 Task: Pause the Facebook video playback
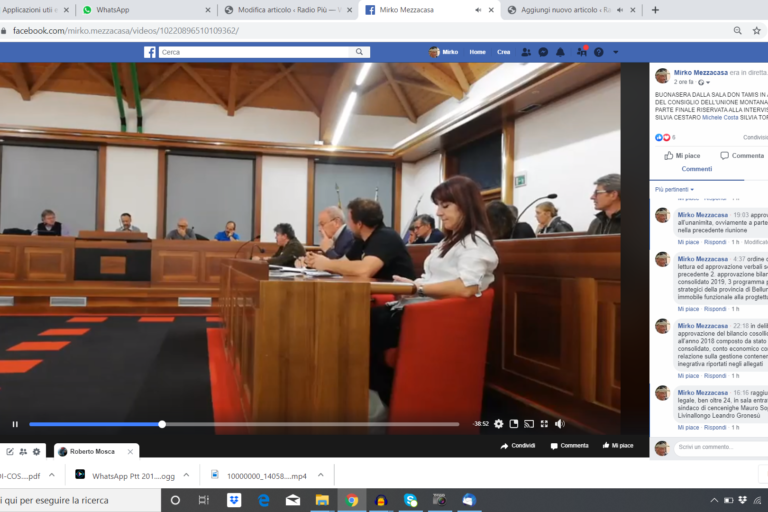14,424
